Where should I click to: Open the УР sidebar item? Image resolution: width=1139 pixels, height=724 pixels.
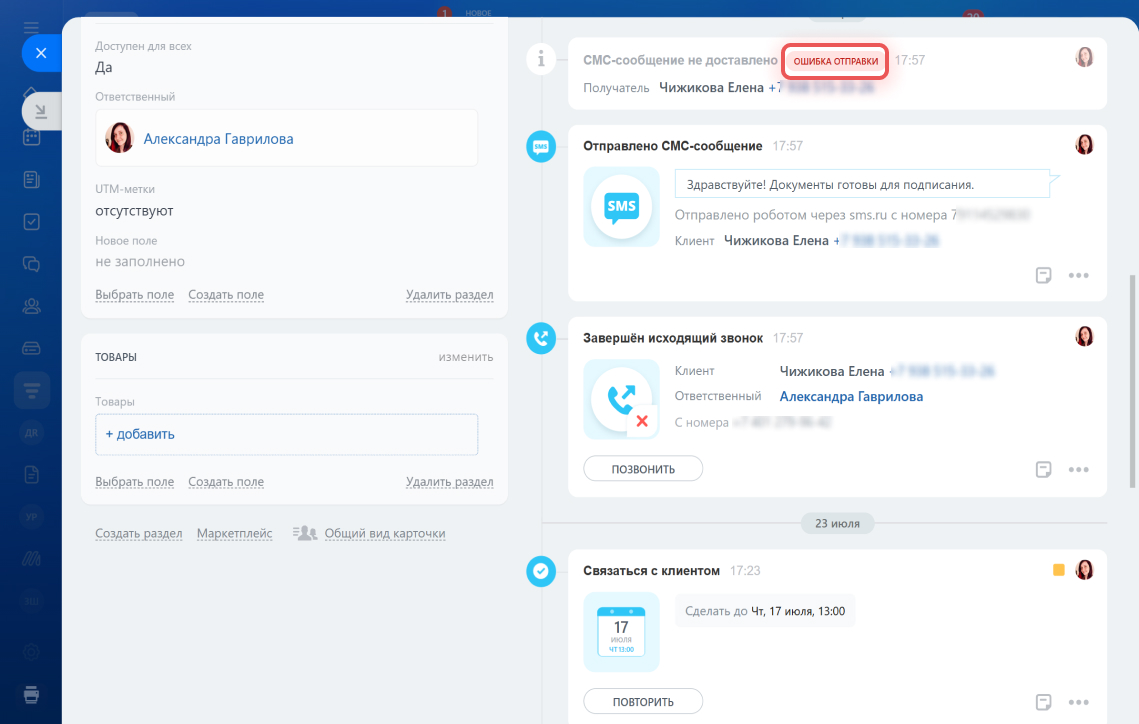pos(31,517)
